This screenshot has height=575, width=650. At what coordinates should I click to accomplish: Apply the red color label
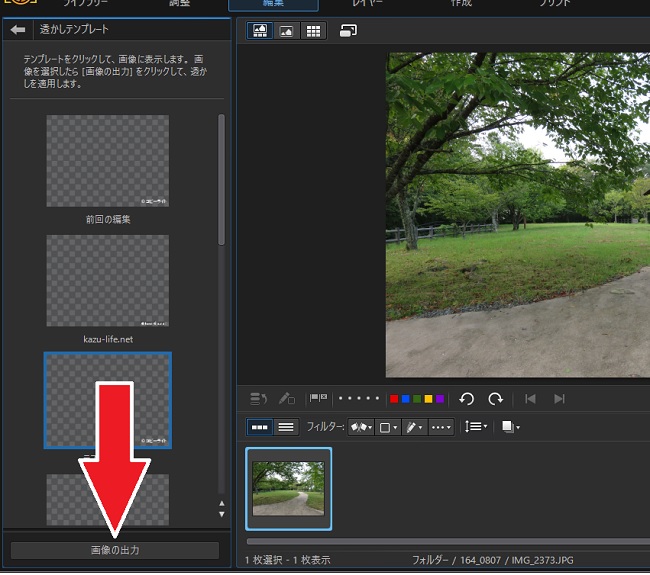tap(394, 399)
